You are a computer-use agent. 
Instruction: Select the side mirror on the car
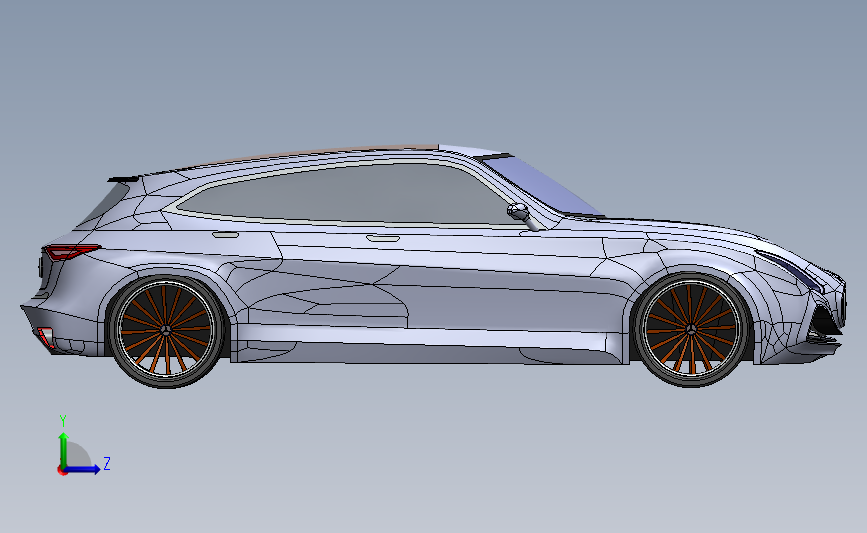(520, 213)
